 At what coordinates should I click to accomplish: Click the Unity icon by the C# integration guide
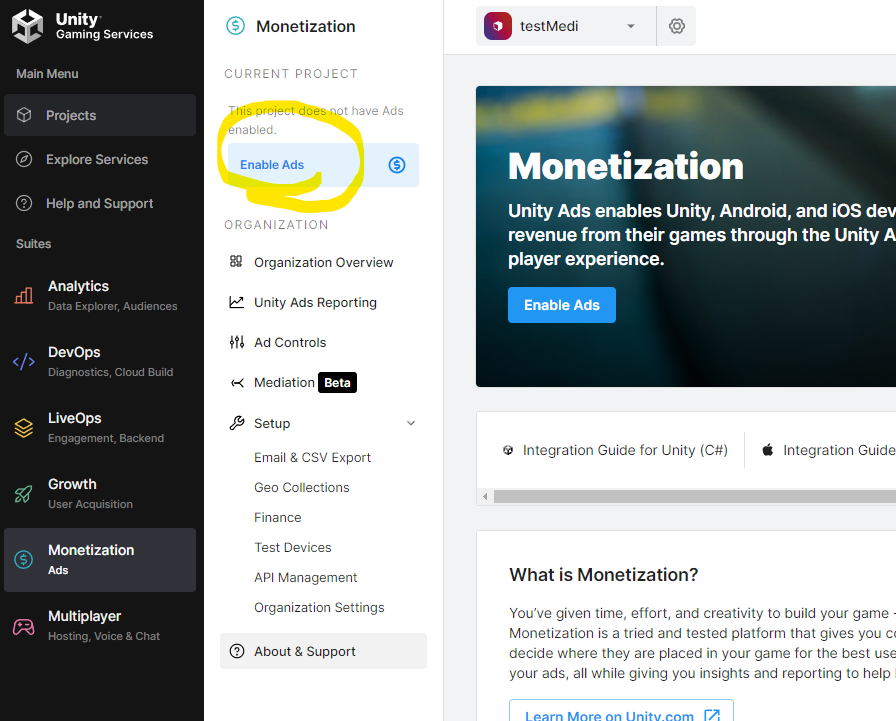(508, 450)
